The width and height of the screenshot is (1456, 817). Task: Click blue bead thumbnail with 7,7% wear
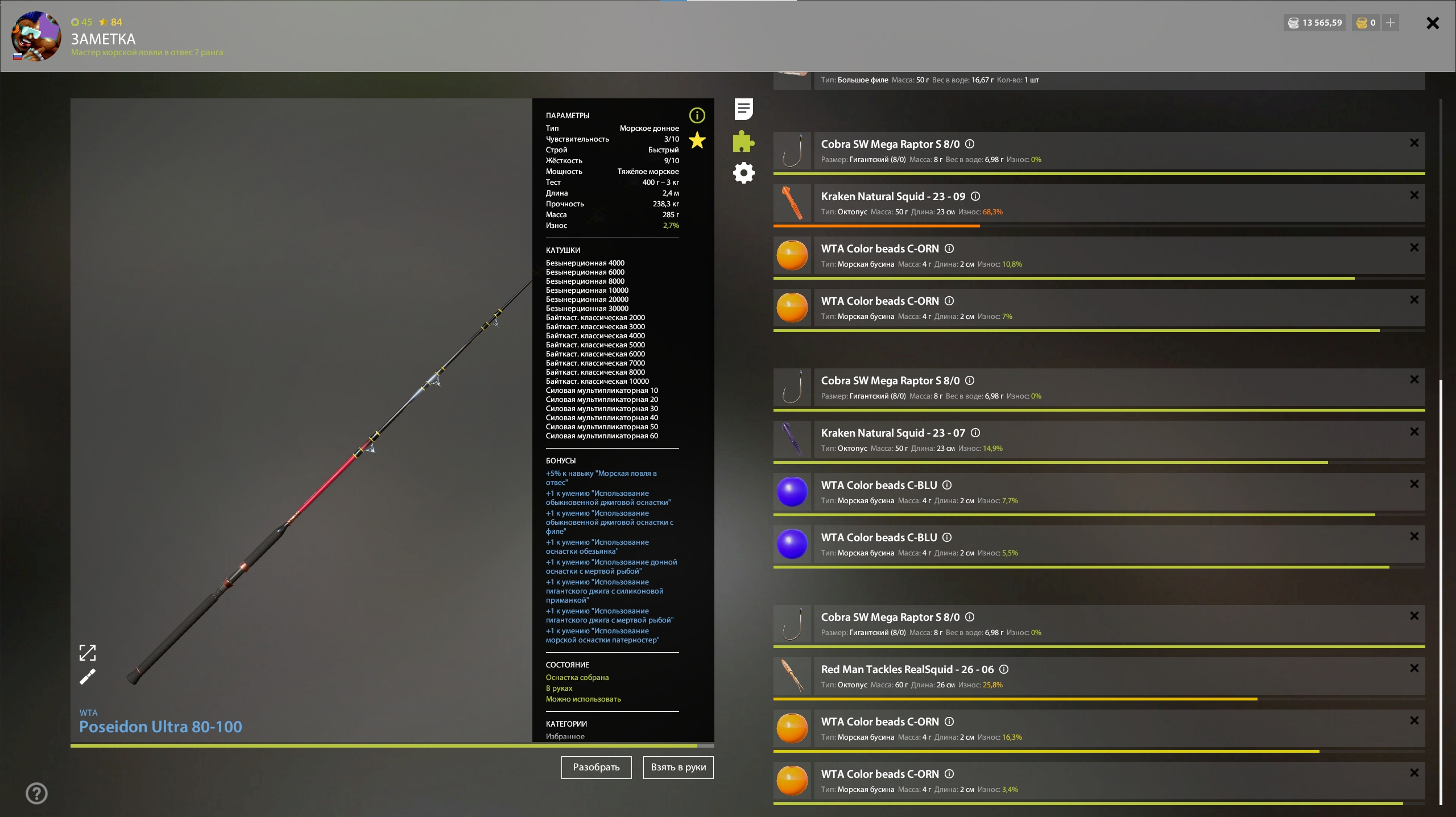(x=792, y=492)
